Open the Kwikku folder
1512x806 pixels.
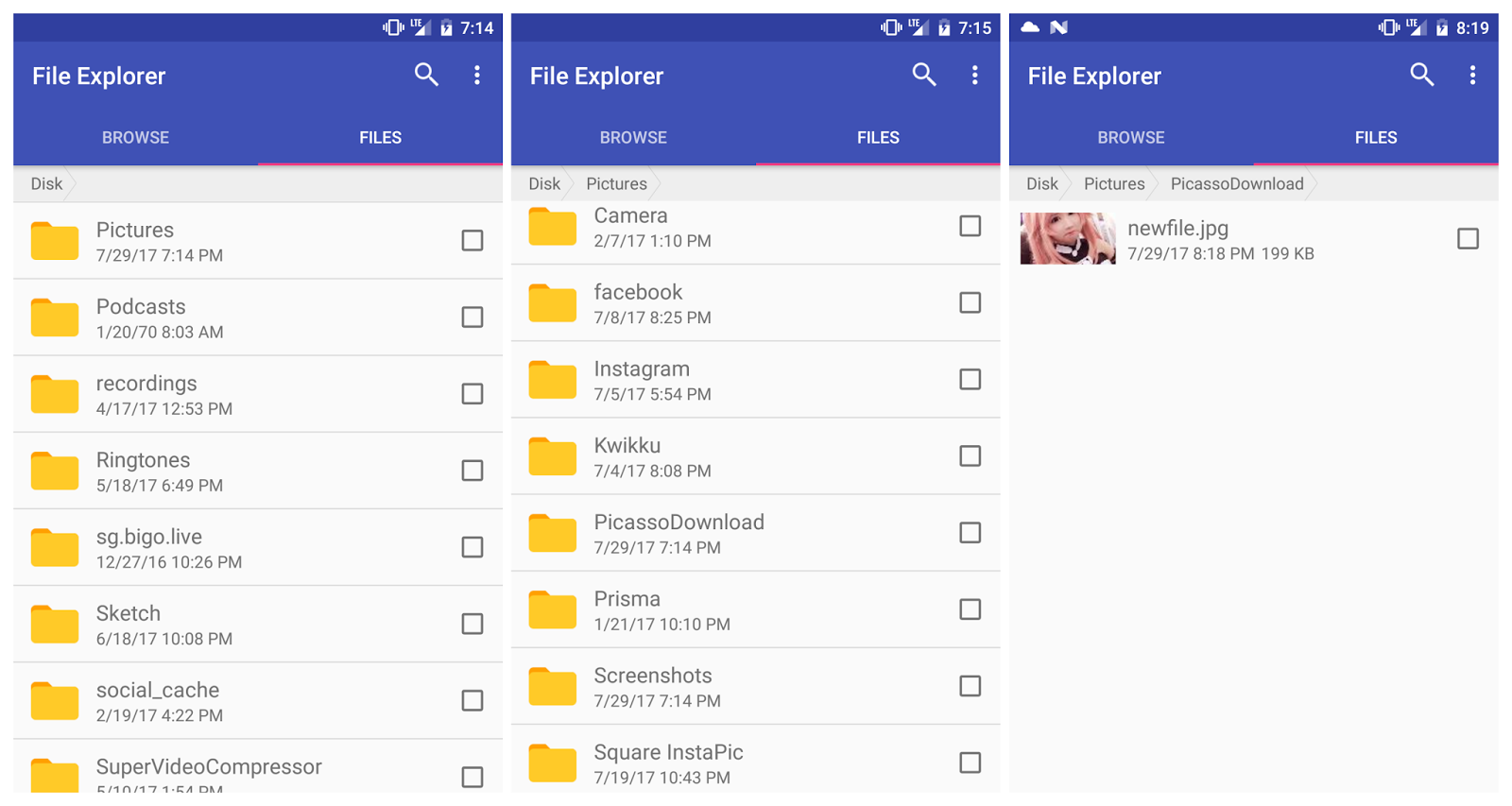(627, 456)
